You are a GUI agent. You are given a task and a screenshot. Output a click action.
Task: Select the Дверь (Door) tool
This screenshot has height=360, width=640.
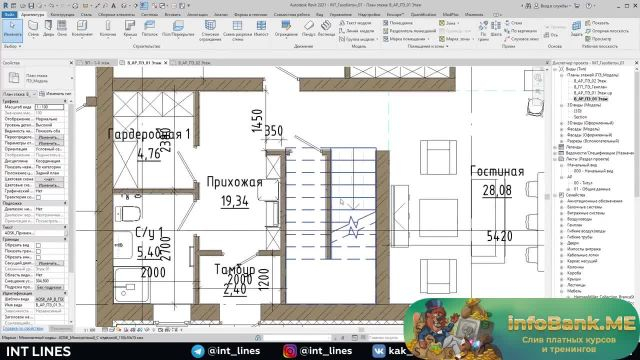click(x=48, y=29)
